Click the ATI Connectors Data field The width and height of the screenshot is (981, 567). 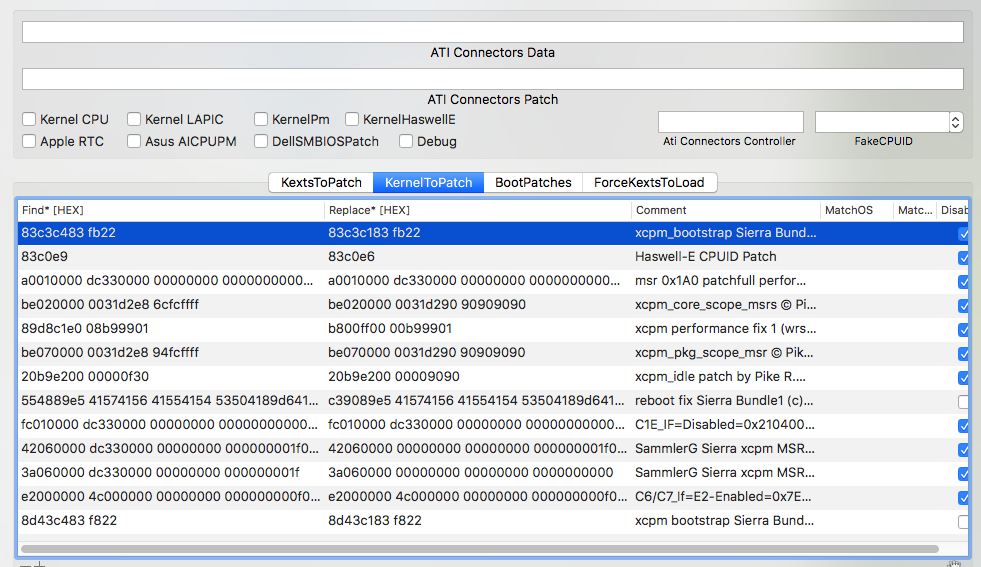pyautogui.click(x=492, y=32)
